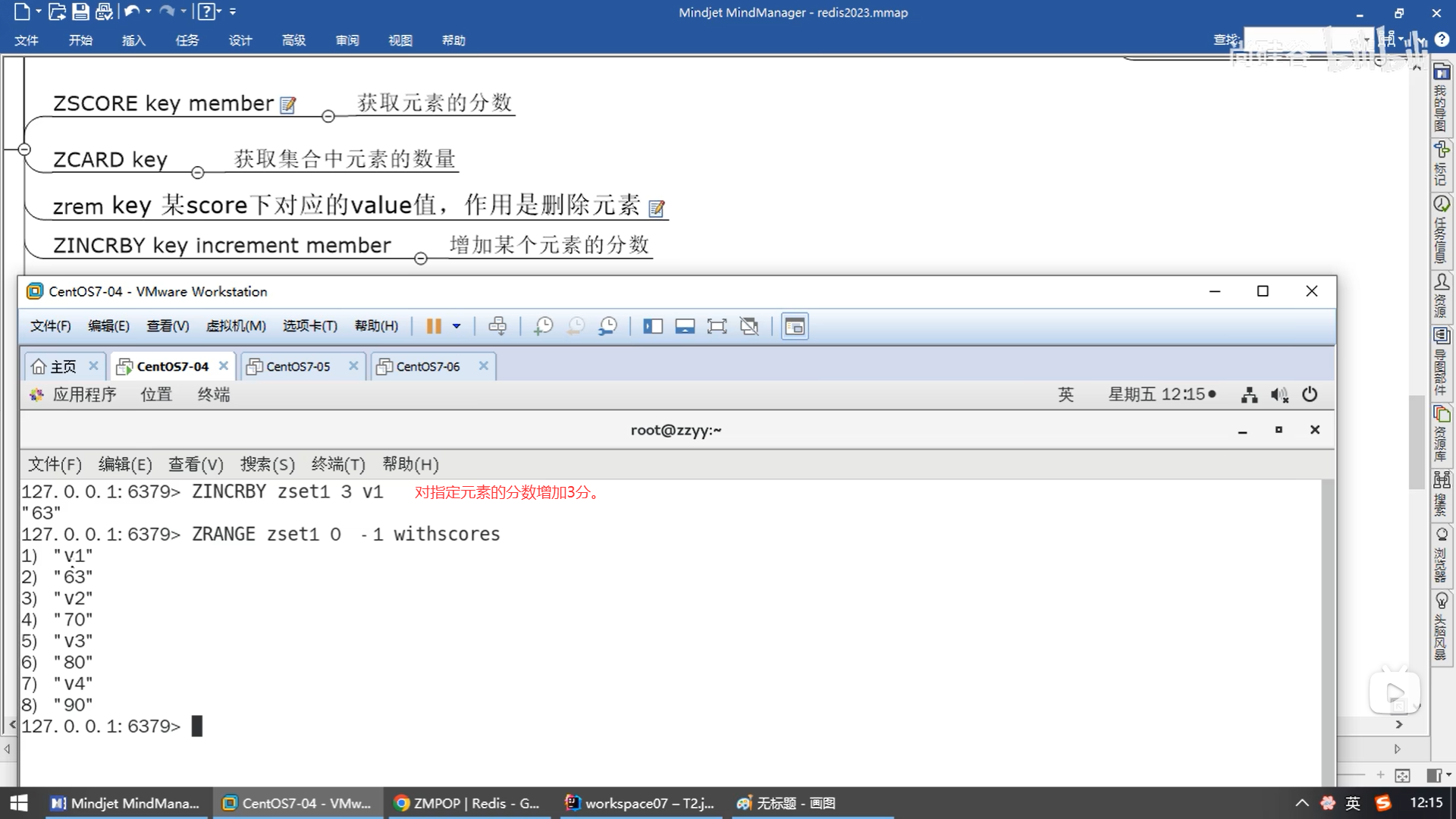
Task: Switch to the CentOS7-05 tab
Action: 297,366
